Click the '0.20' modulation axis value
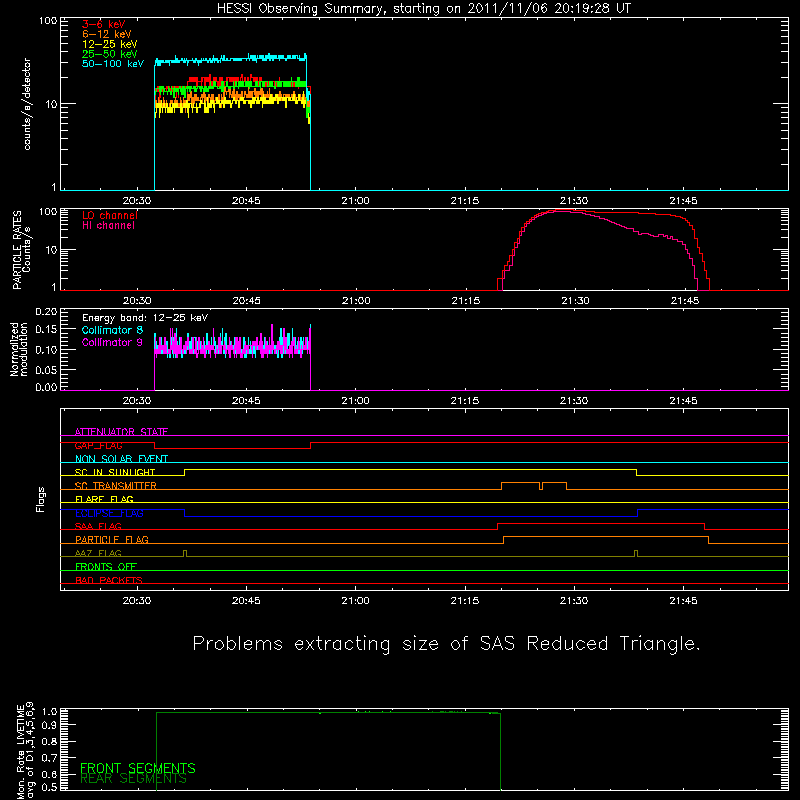 click(x=46, y=311)
